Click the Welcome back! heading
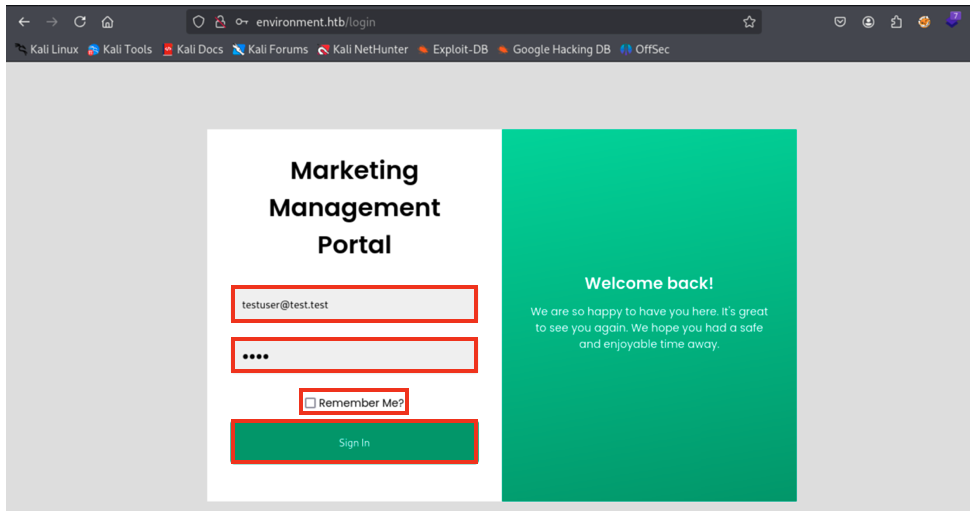This screenshot has width=976, height=520. pyautogui.click(x=649, y=283)
